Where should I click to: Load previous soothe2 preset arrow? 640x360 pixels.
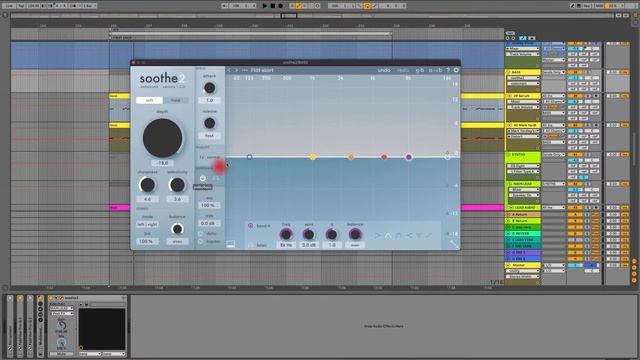coord(229,70)
